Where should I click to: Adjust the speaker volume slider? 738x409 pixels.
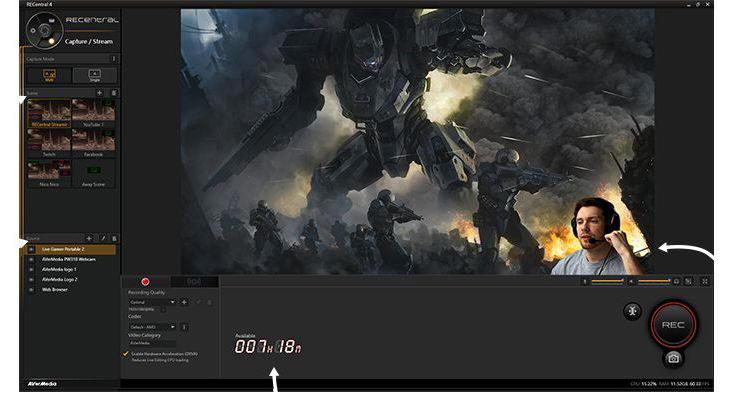coord(654,281)
